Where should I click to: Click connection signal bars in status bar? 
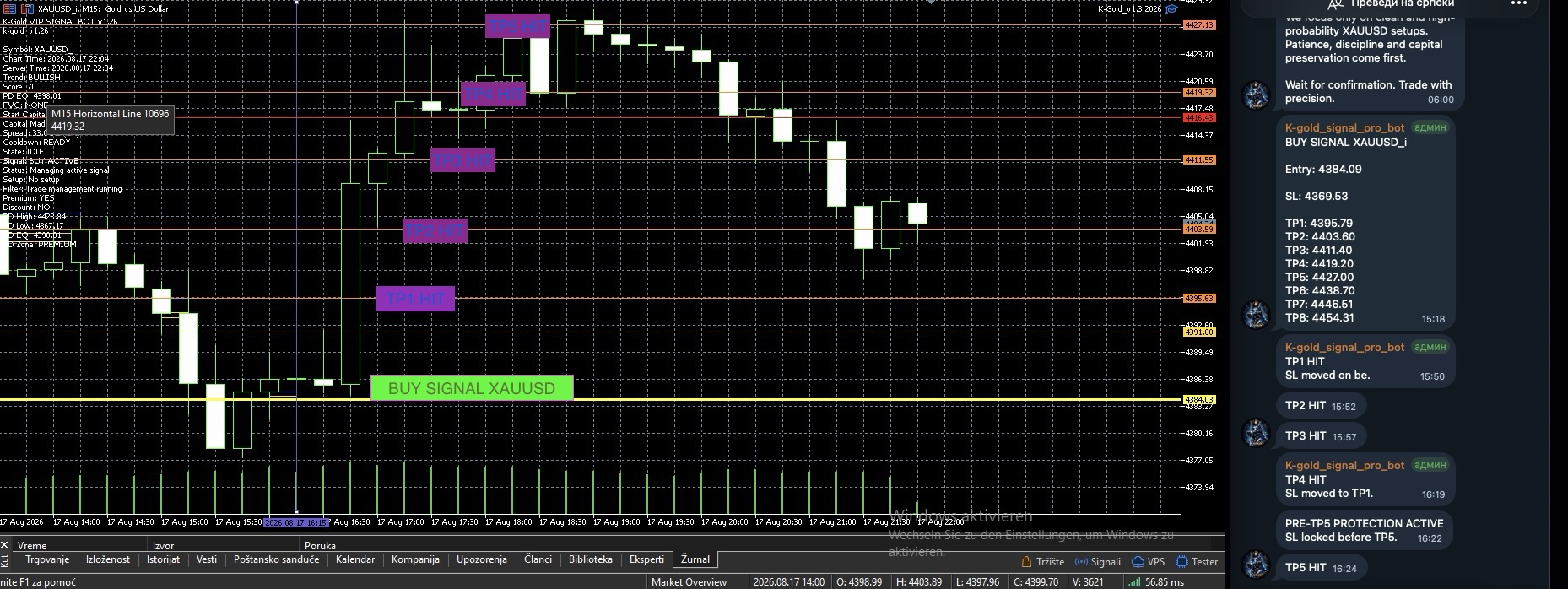1133,582
